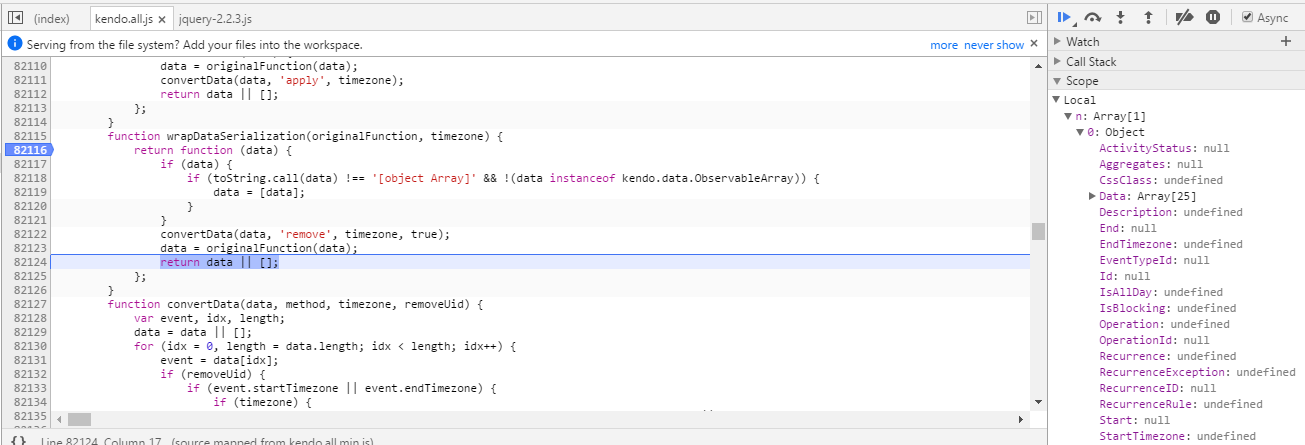Image resolution: width=1305 pixels, height=445 pixels.
Task: Click the Step over button
Action: 1093,17
